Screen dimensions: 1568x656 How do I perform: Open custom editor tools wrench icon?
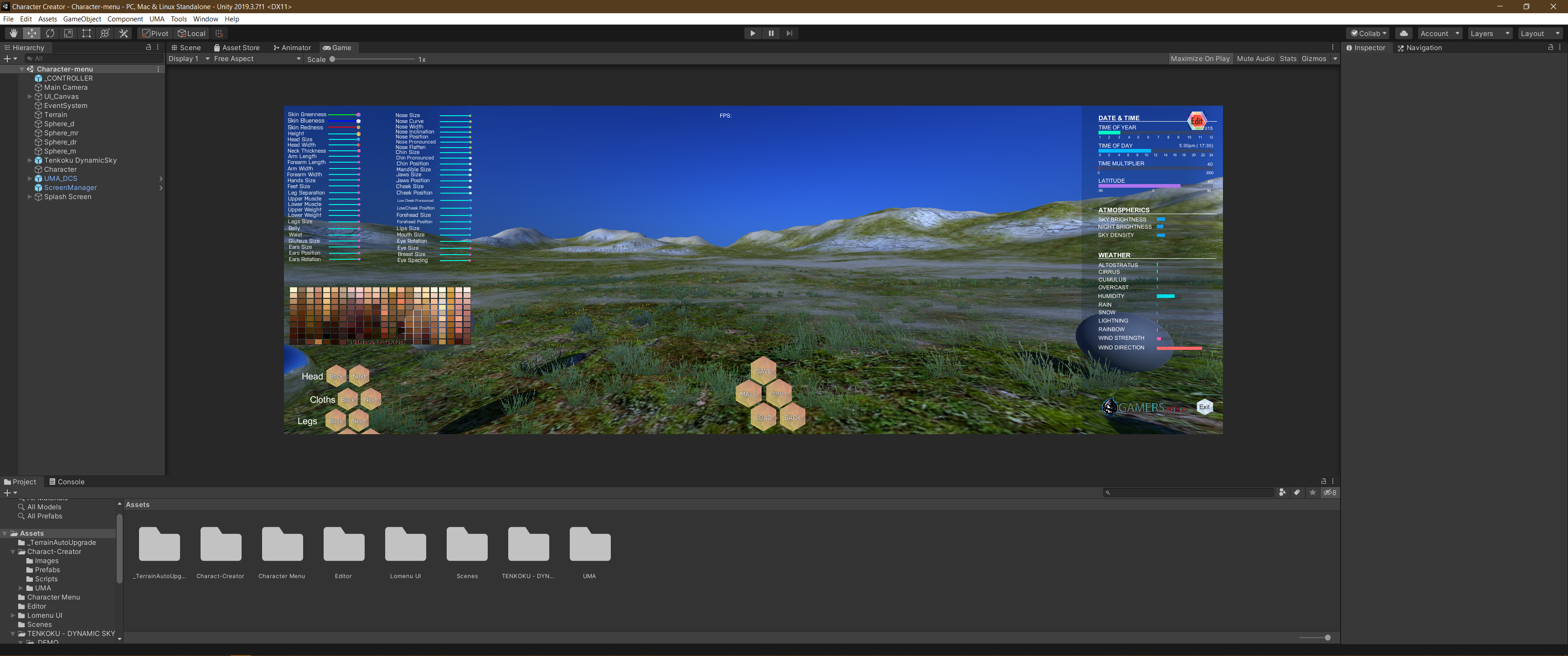pos(124,33)
